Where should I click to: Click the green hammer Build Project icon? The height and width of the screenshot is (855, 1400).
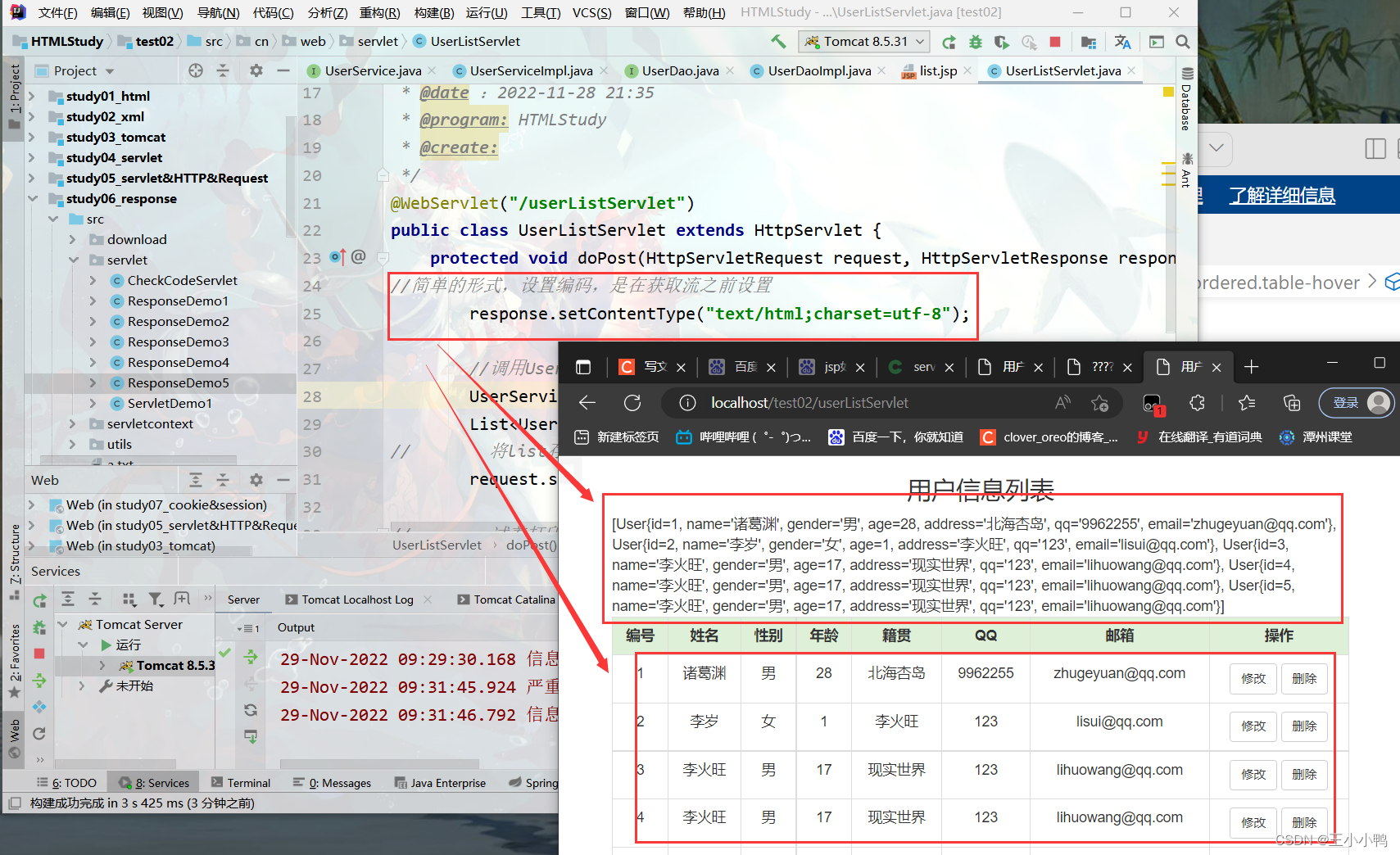[777, 42]
